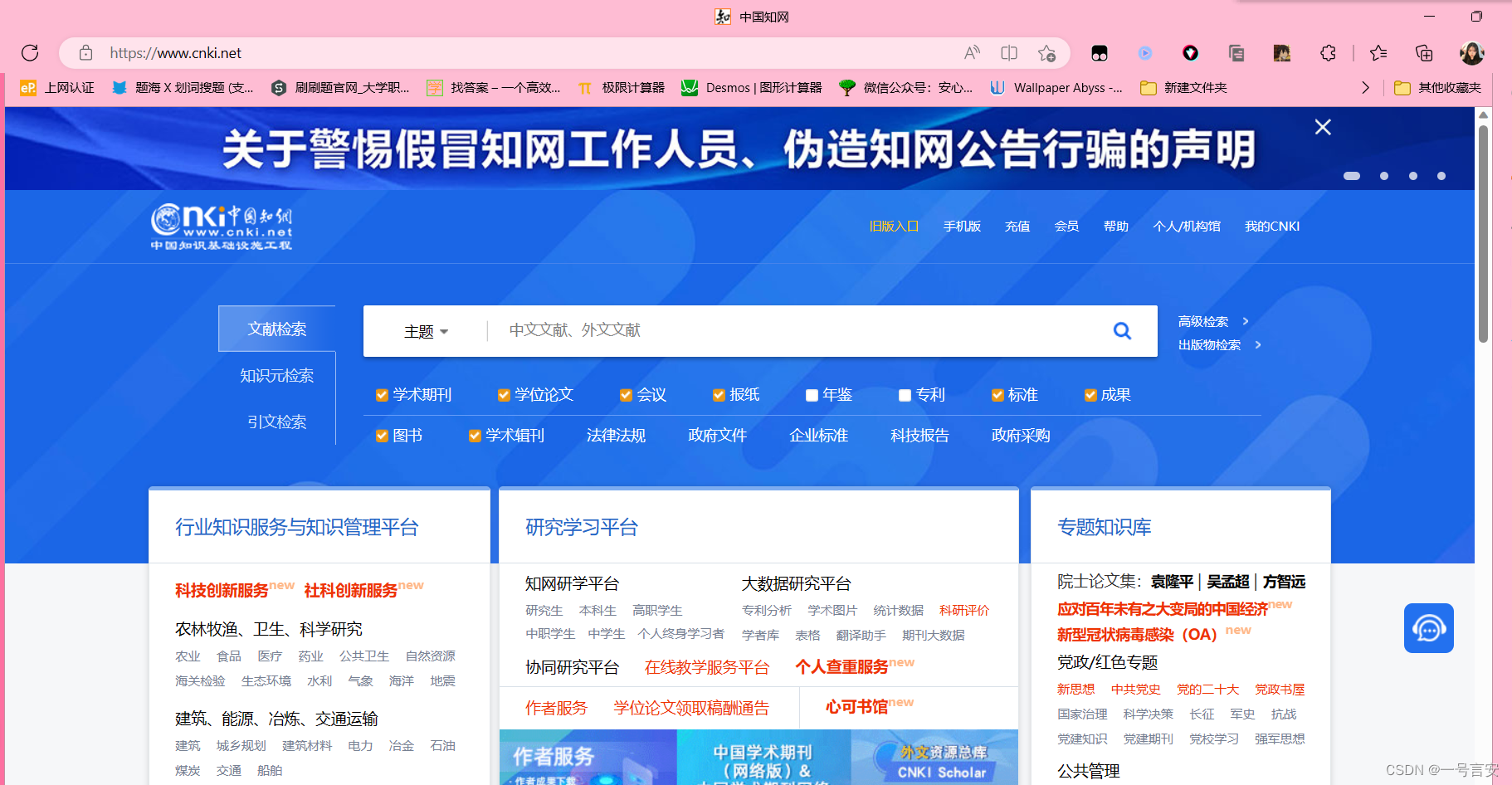Close the announcement banner with X
The width and height of the screenshot is (1512, 785).
pos(1323,127)
